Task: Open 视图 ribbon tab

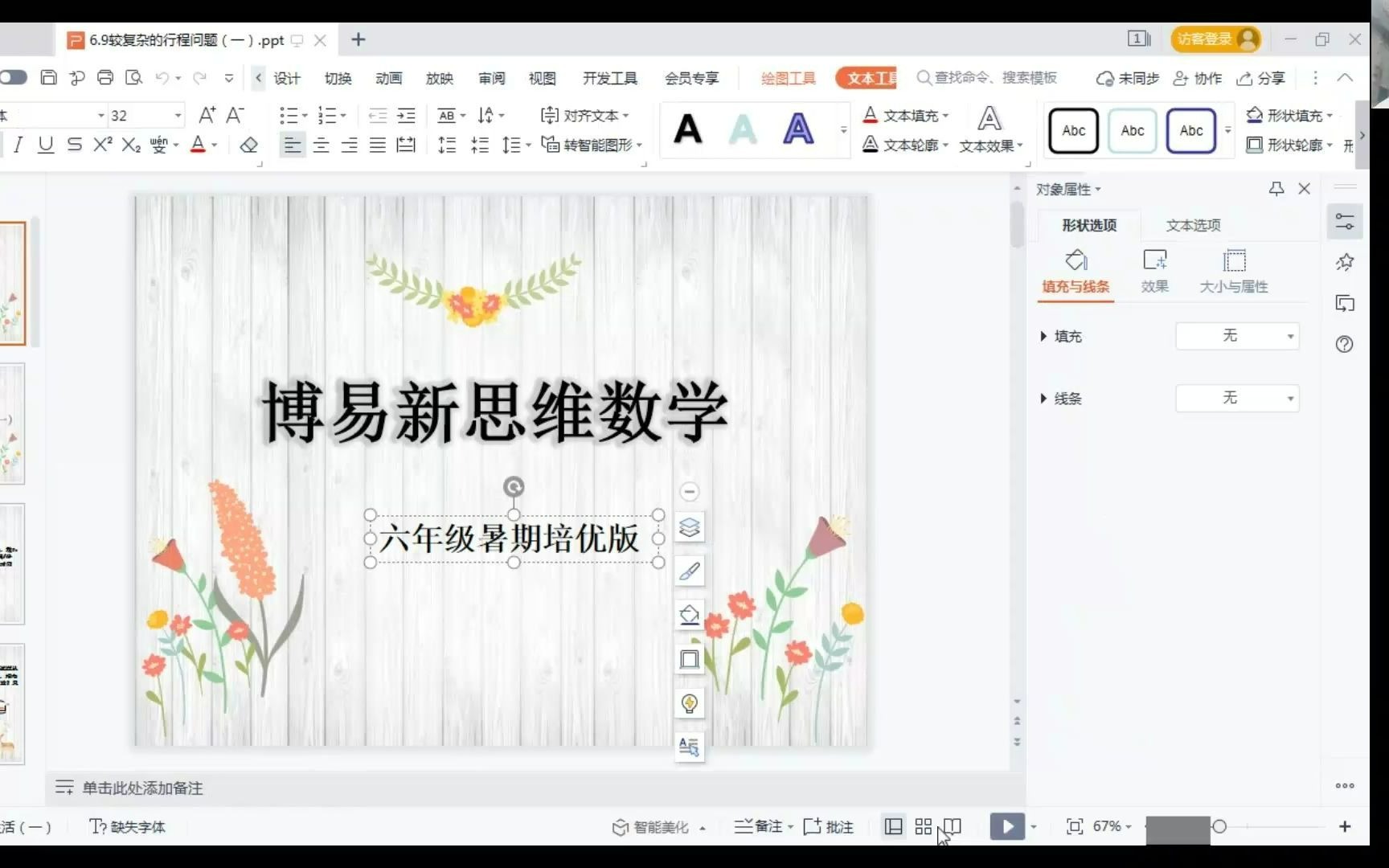Action: (543, 78)
